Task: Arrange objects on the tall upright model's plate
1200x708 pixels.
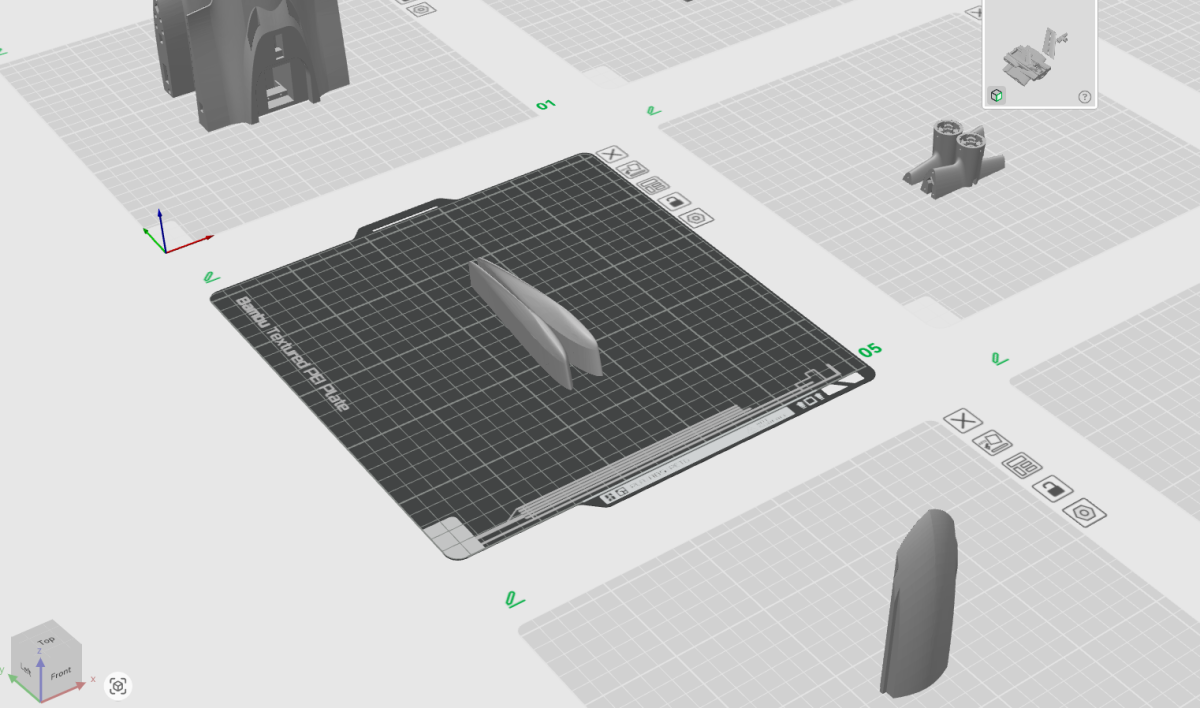Action: coord(1022,465)
